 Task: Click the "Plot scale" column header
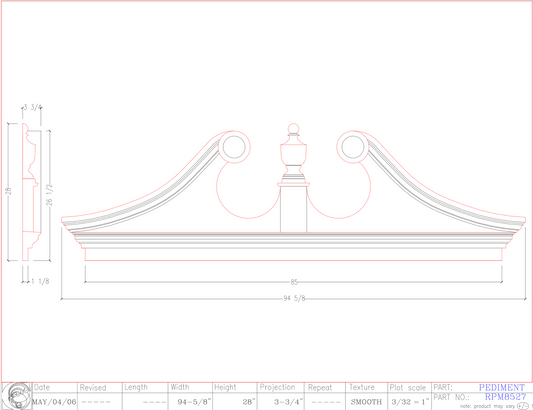[x=408, y=388]
